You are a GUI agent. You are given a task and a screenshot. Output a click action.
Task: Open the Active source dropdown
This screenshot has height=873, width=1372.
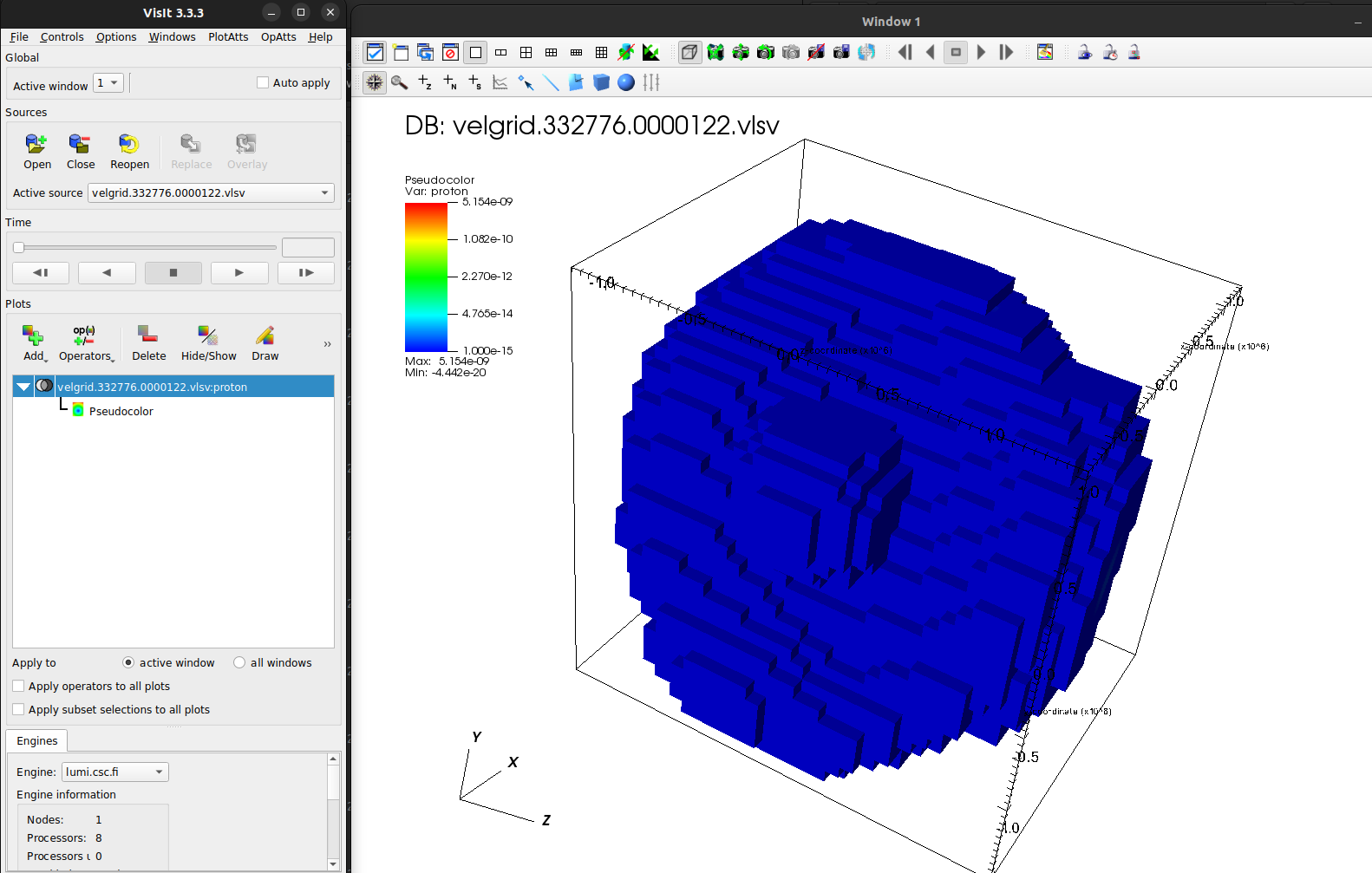(x=211, y=192)
